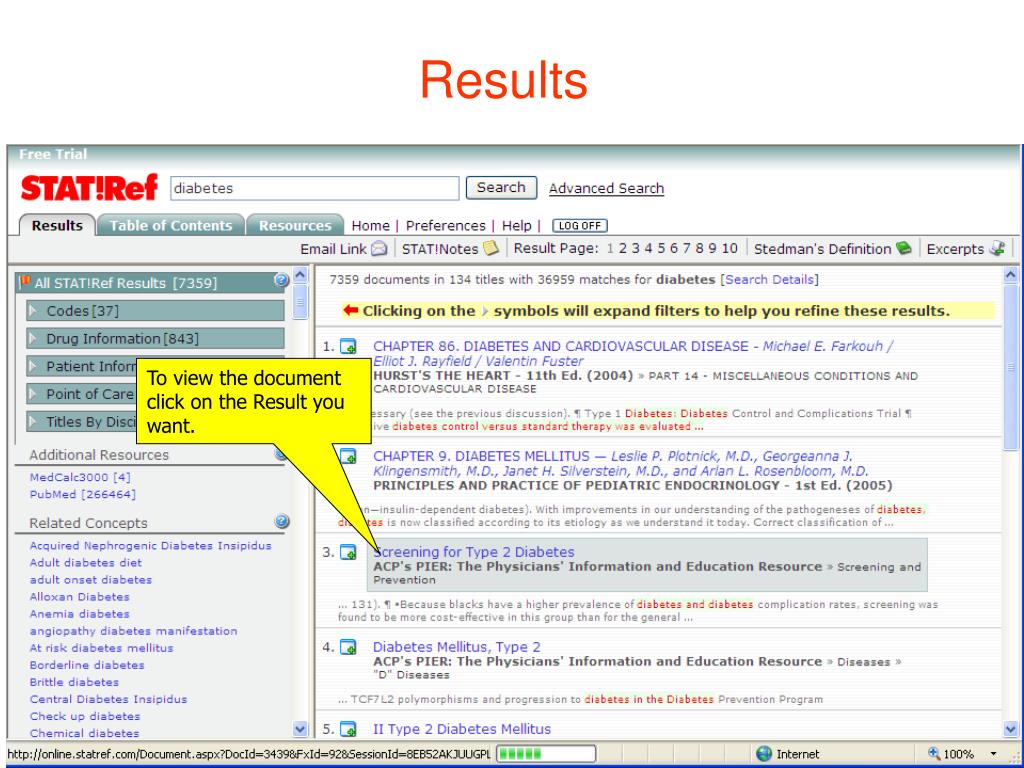Open the Search Details link
This screenshot has height=768, width=1024.
(770, 280)
